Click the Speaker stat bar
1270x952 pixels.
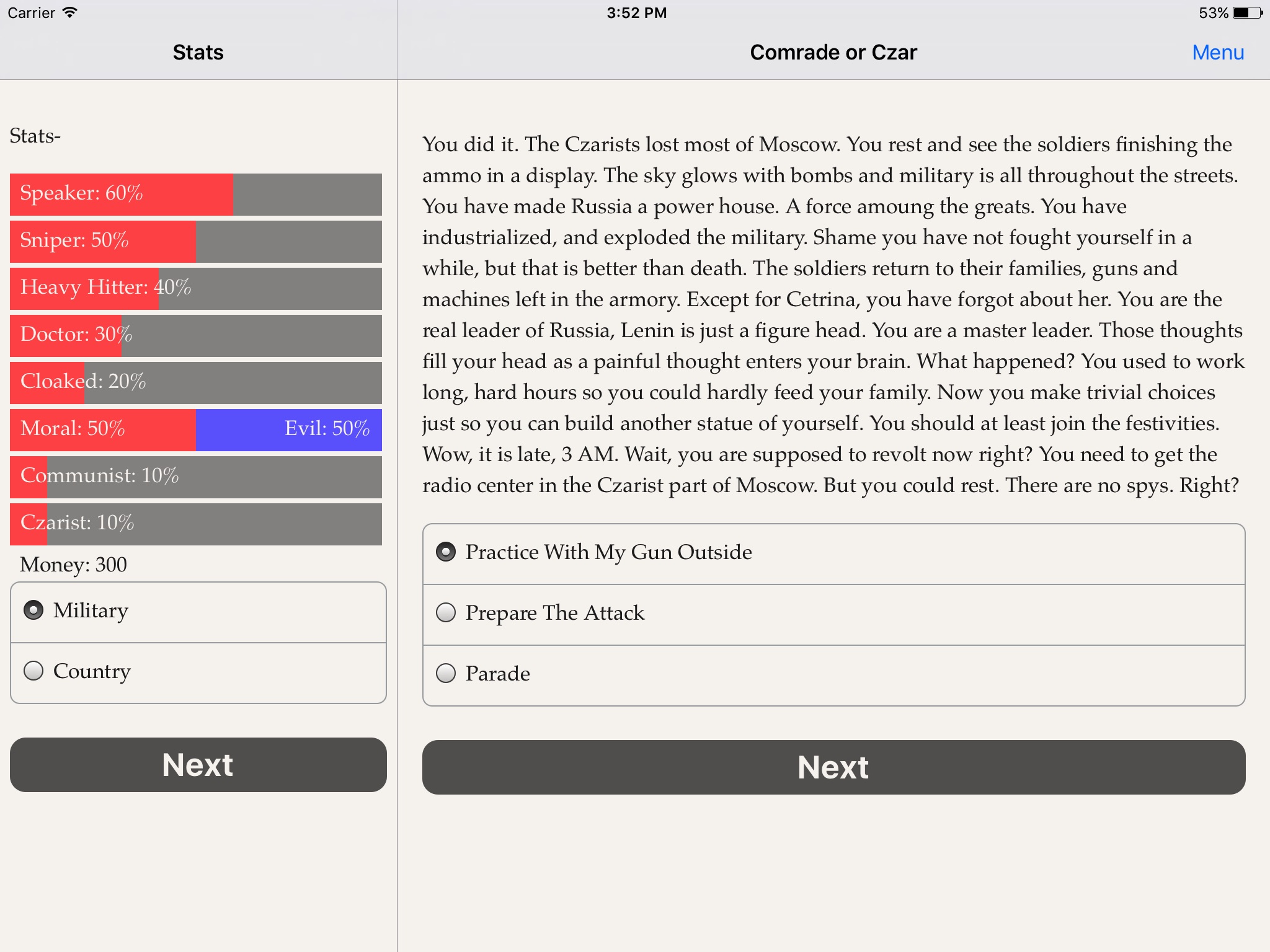point(198,193)
